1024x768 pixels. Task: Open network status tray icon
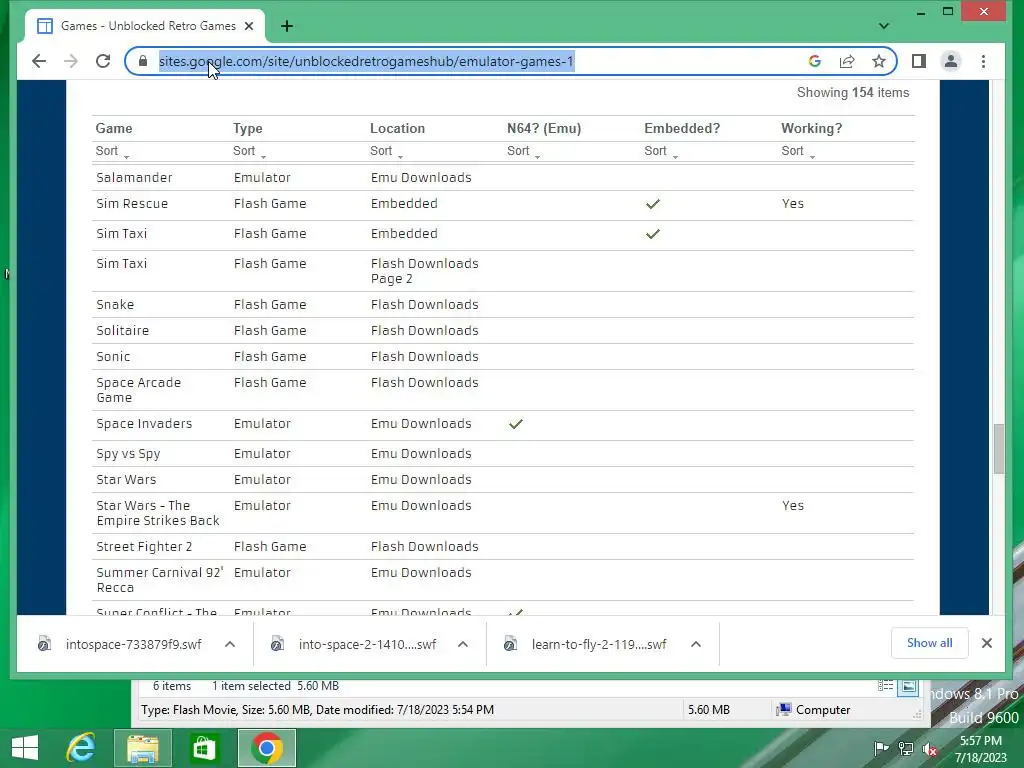pos(906,748)
